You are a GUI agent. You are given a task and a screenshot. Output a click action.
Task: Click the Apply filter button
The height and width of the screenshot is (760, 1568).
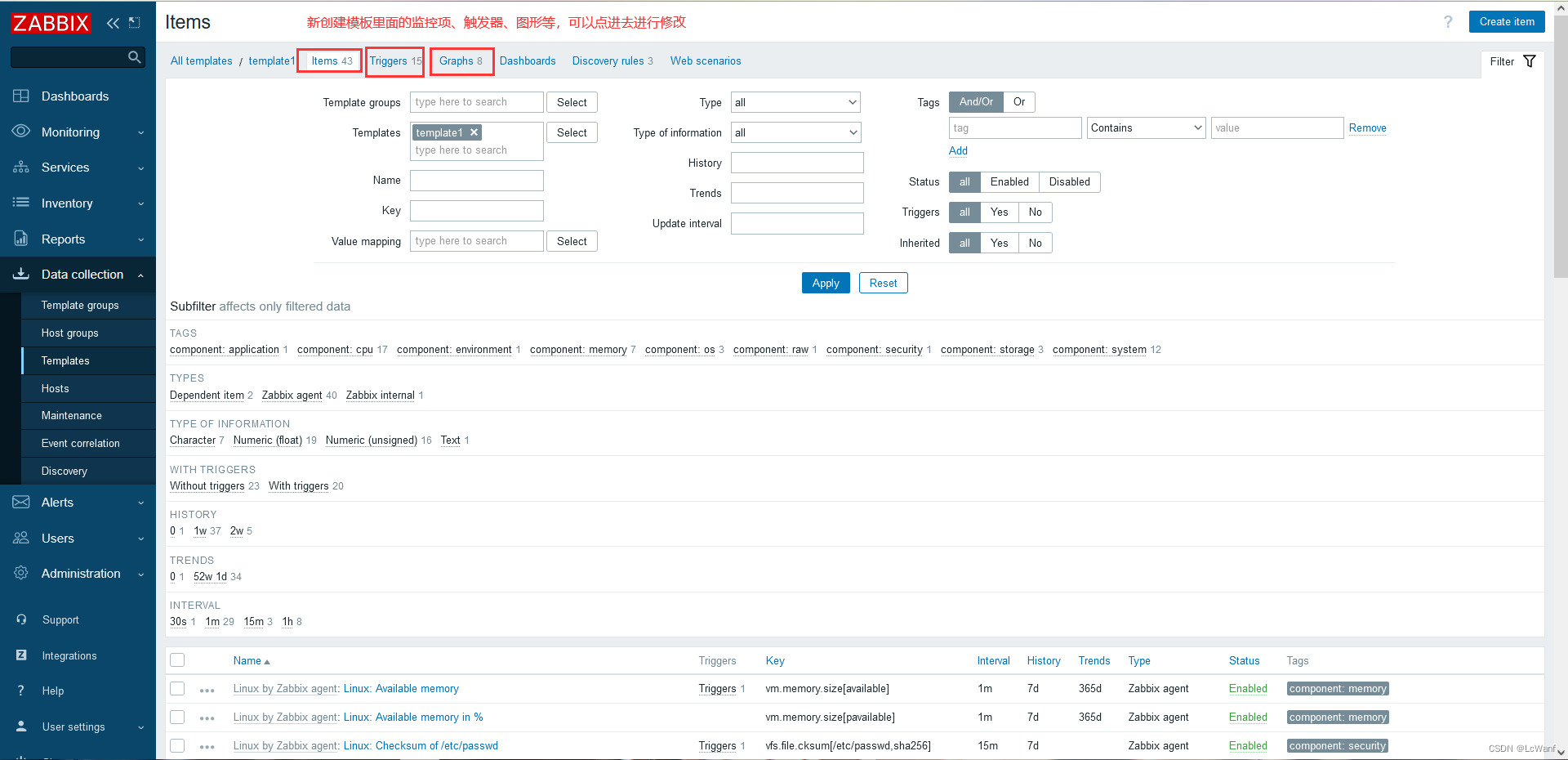coord(826,283)
